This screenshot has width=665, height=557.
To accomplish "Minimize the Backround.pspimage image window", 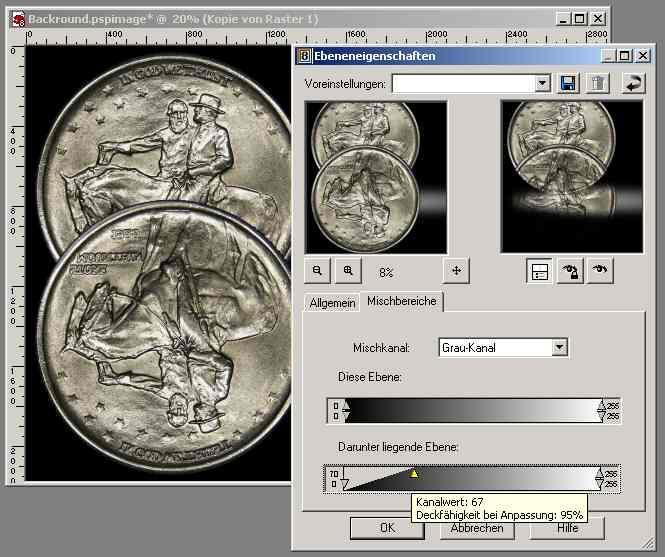I will 563,19.
